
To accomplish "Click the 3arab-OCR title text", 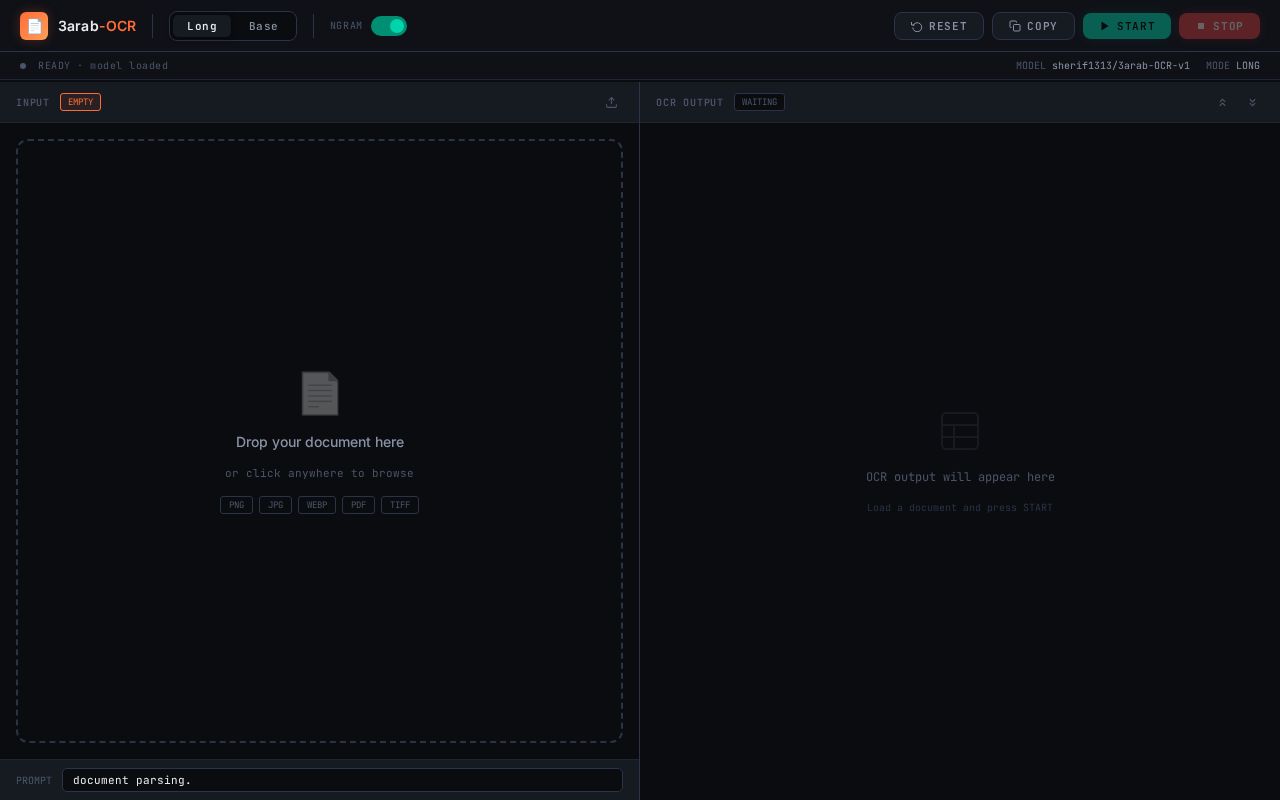I will (x=97, y=26).
